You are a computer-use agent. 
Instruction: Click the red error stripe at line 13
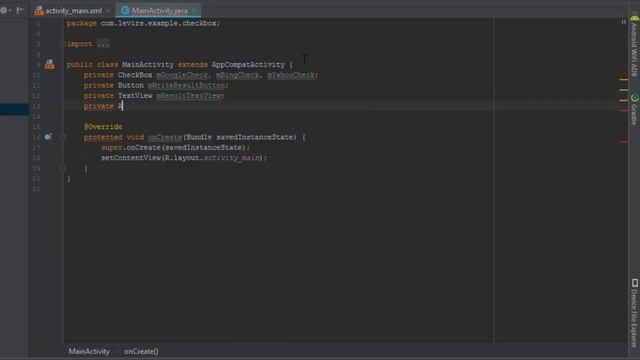click(623, 111)
